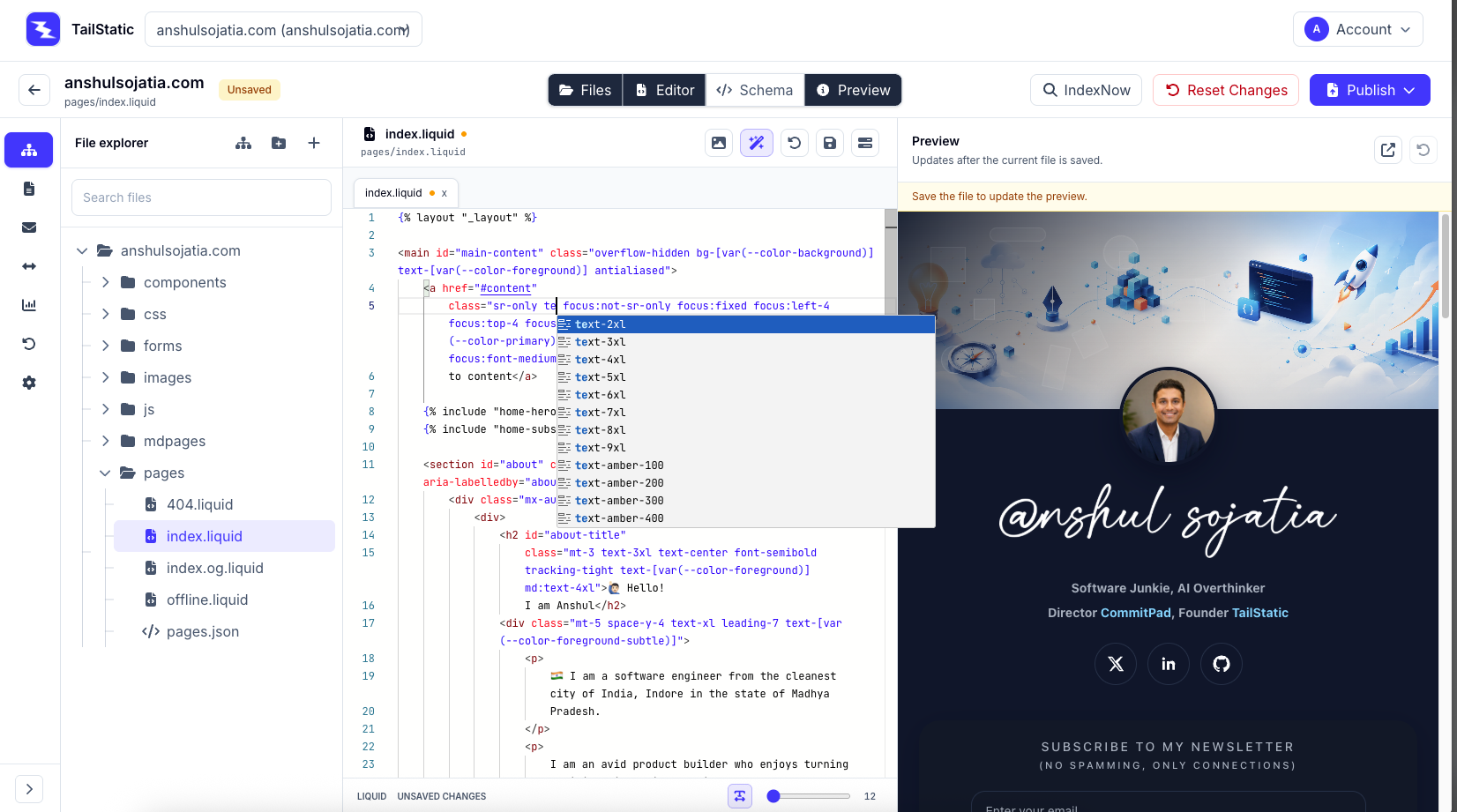
Task: Open the settings gear sidebar icon
Action: click(x=29, y=383)
